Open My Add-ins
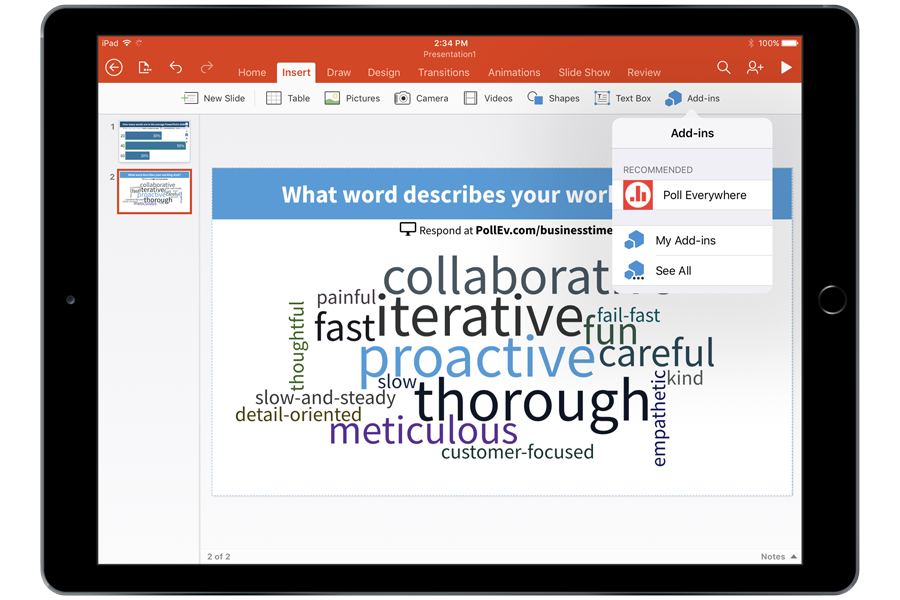Viewport: 900px width, 600px height. (685, 240)
